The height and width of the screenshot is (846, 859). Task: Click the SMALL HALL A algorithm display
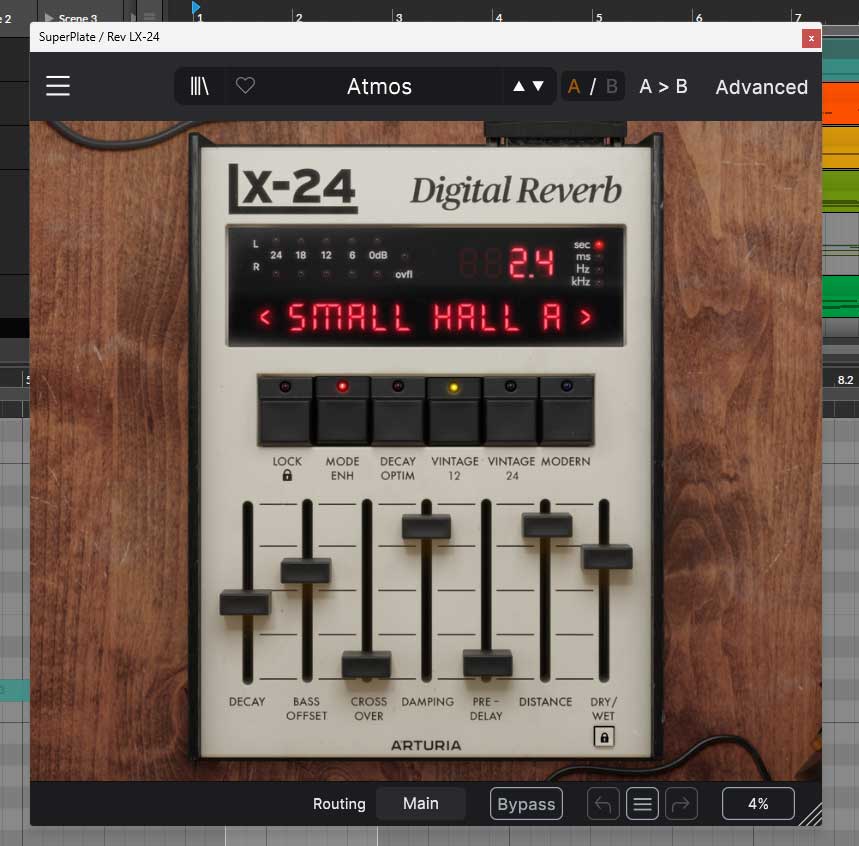[425, 317]
